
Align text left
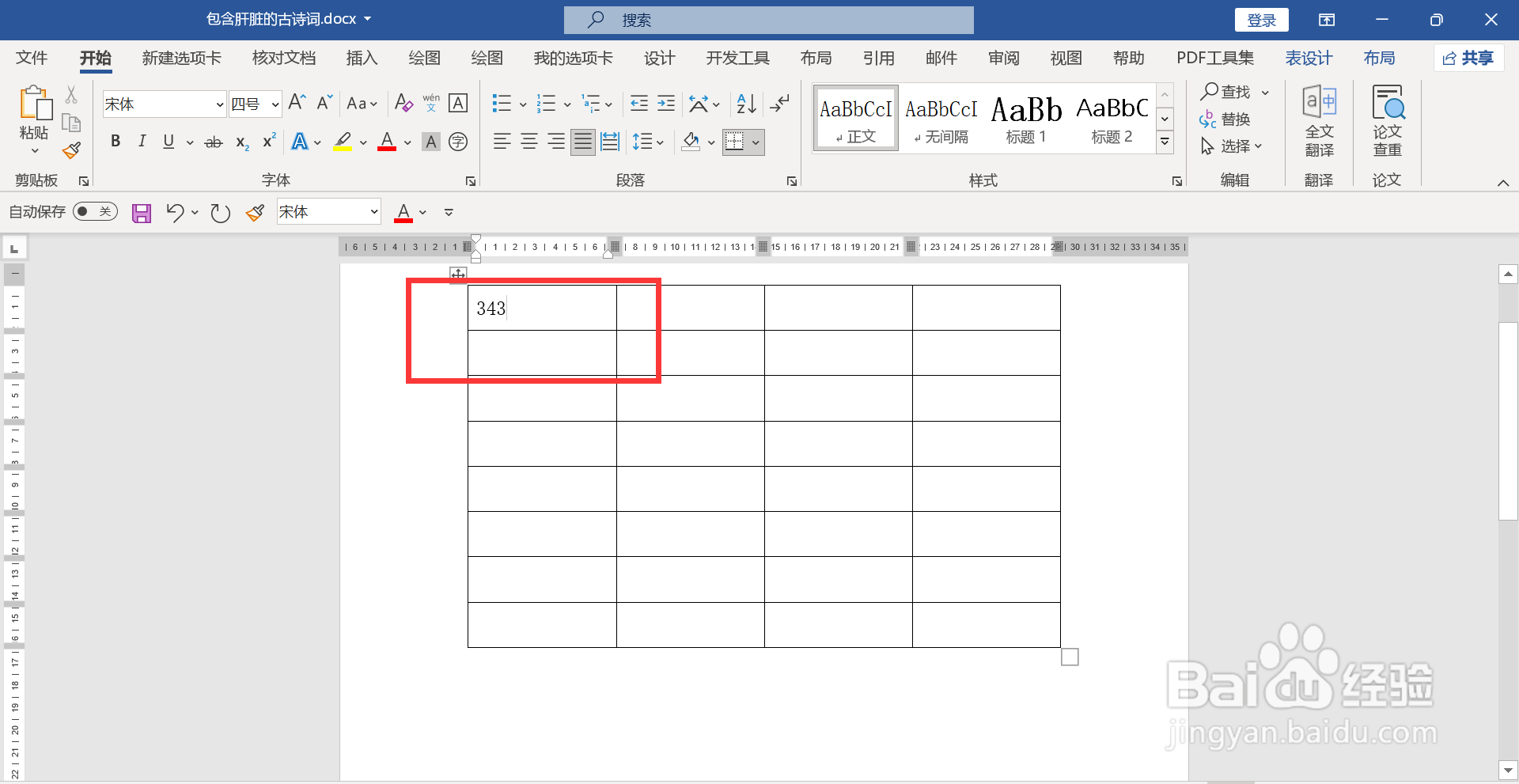pyautogui.click(x=502, y=142)
